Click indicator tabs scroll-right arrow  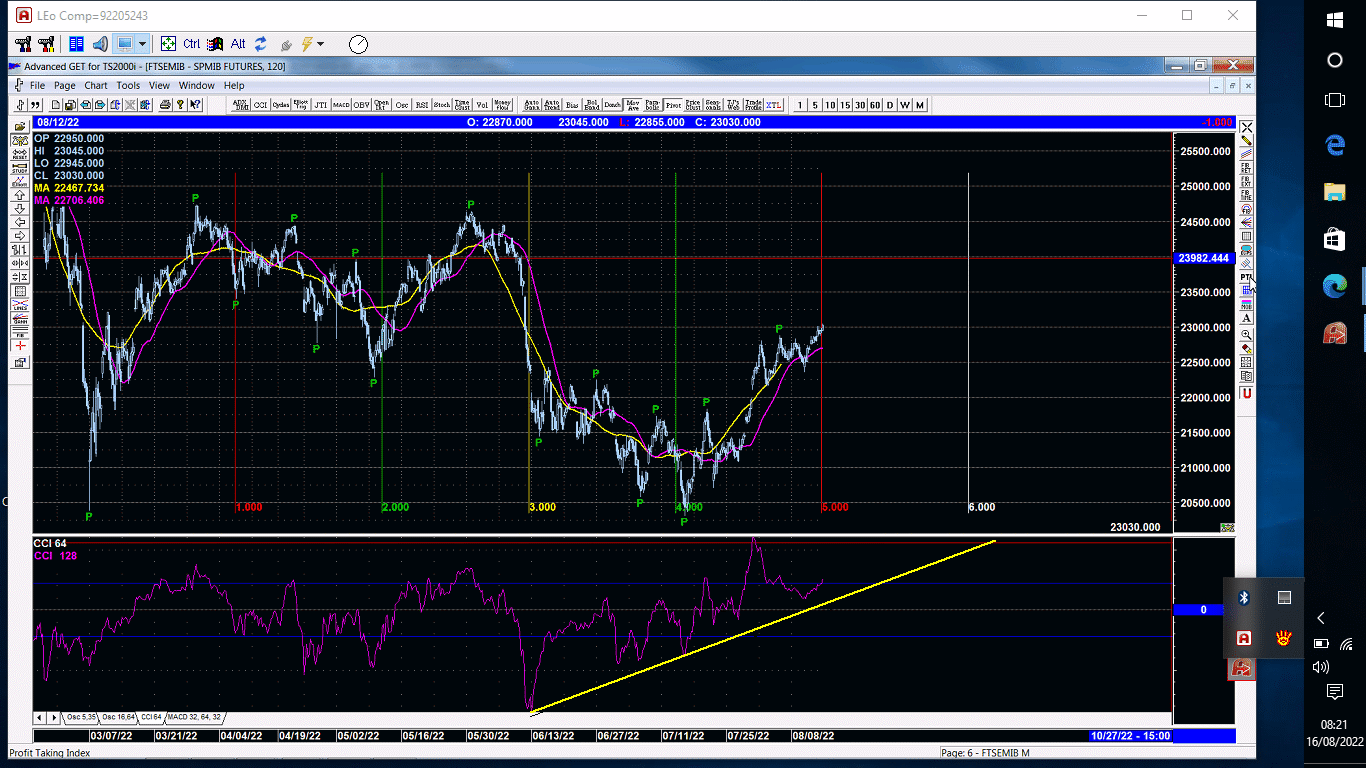[x=52, y=717]
